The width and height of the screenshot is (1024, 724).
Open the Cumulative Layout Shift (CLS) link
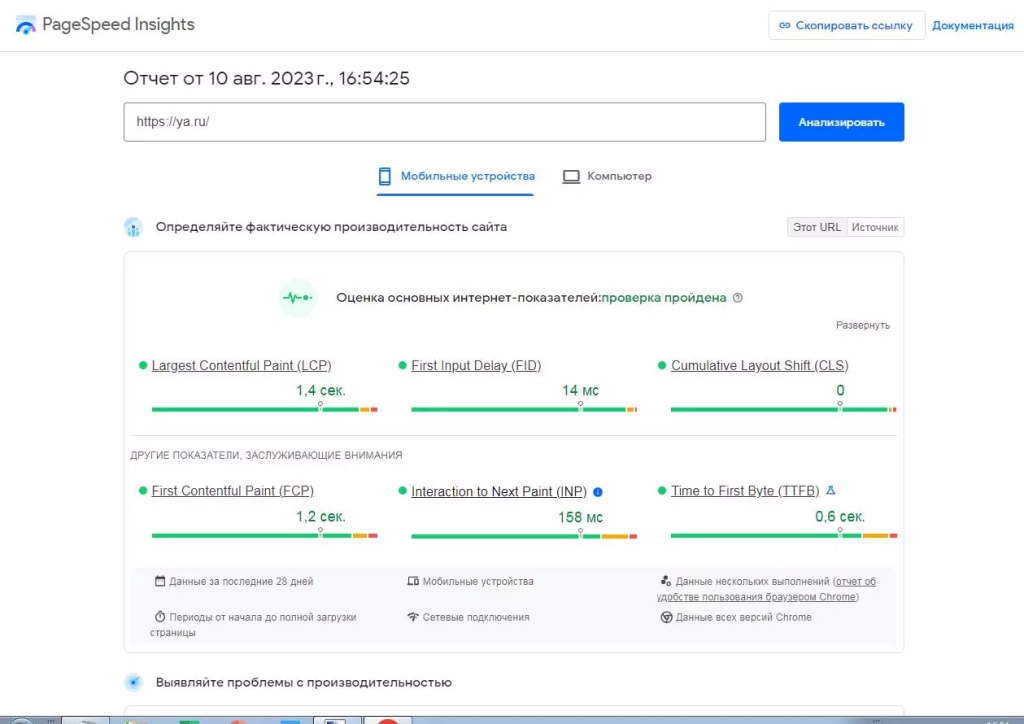pyautogui.click(x=760, y=366)
